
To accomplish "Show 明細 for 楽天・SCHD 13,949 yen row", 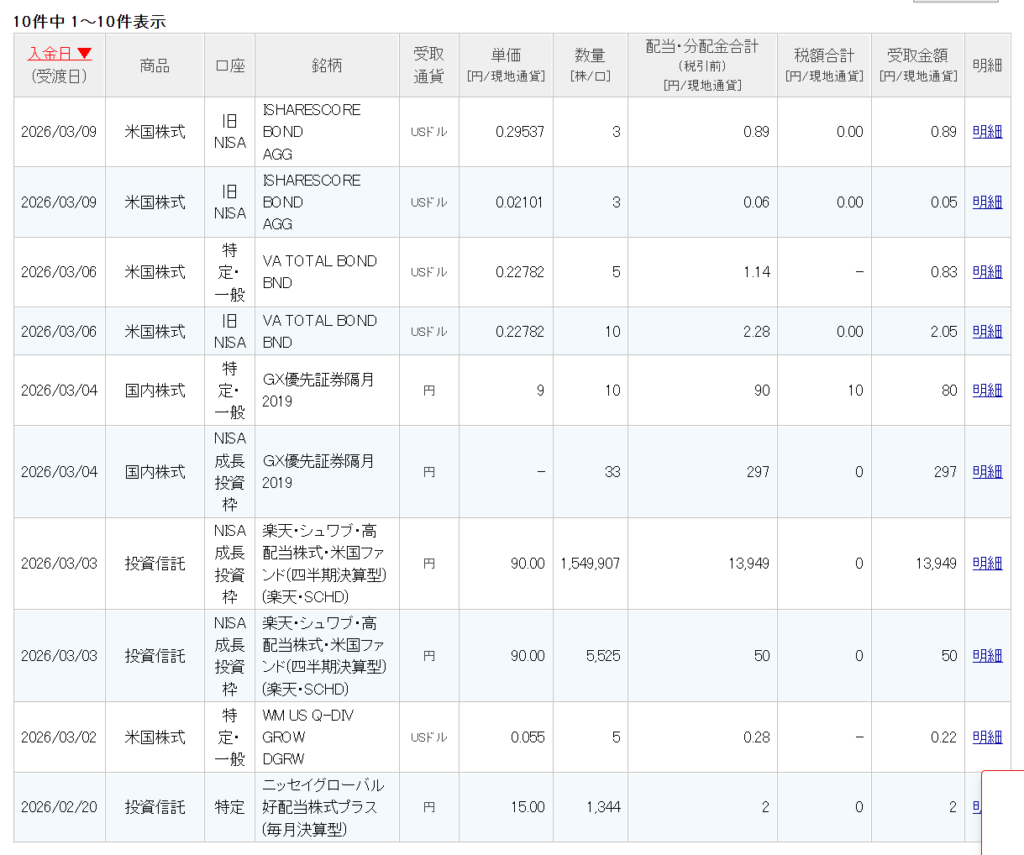I will (987, 564).
